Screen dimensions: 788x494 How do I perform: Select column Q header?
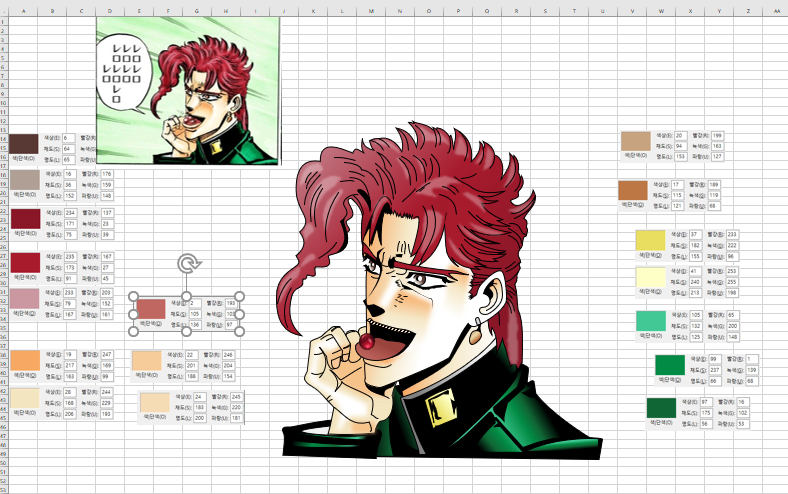[x=487, y=11]
